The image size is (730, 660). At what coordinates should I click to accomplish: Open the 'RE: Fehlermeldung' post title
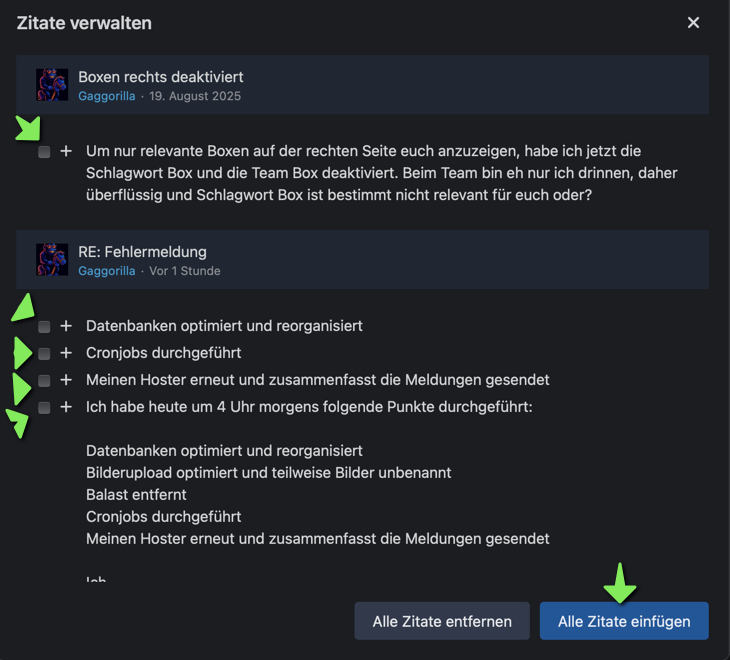click(x=142, y=252)
